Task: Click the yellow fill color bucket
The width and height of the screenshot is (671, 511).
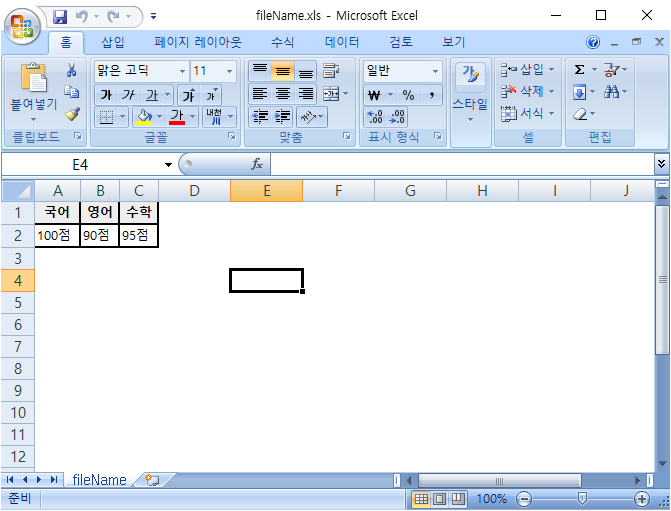Action: 143,116
